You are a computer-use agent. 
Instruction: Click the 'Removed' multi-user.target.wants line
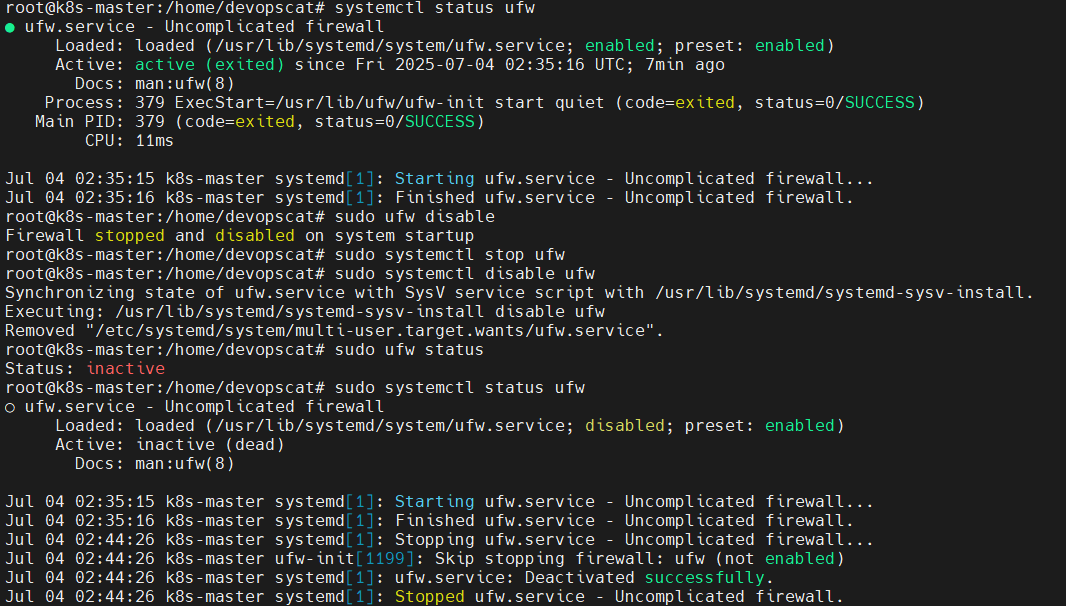tap(334, 331)
